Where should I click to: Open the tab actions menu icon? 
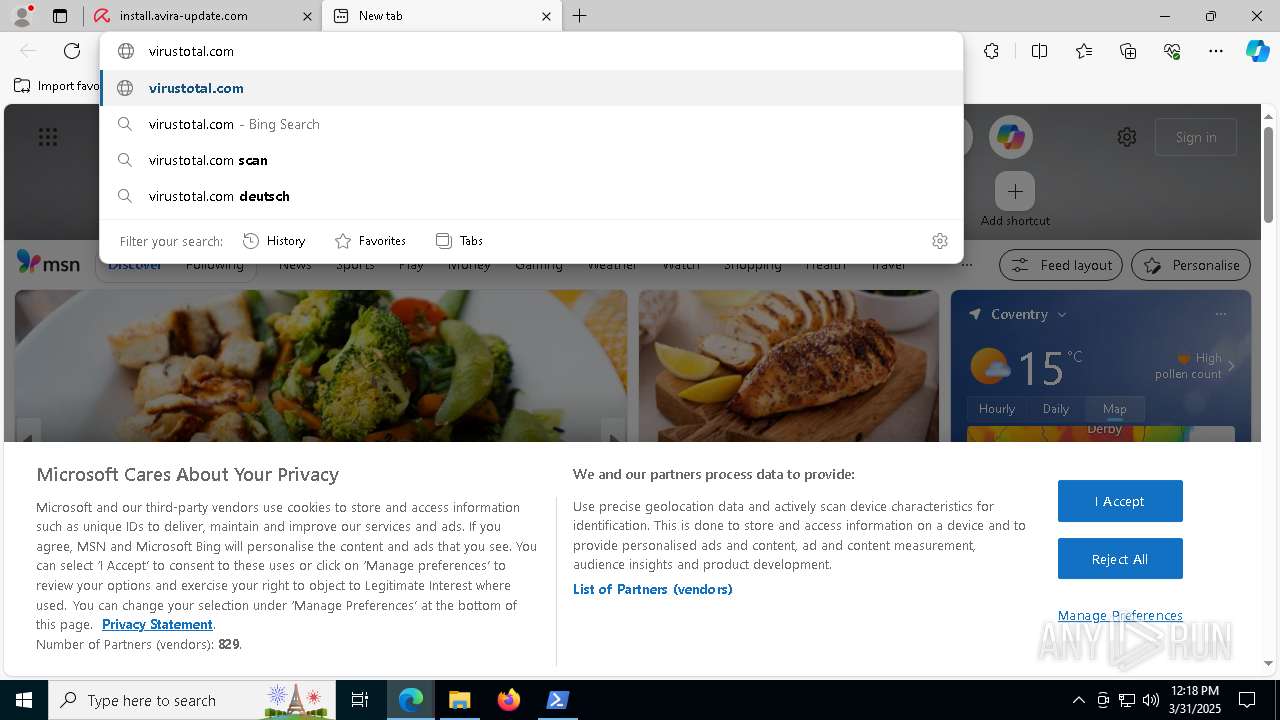(x=60, y=16)
